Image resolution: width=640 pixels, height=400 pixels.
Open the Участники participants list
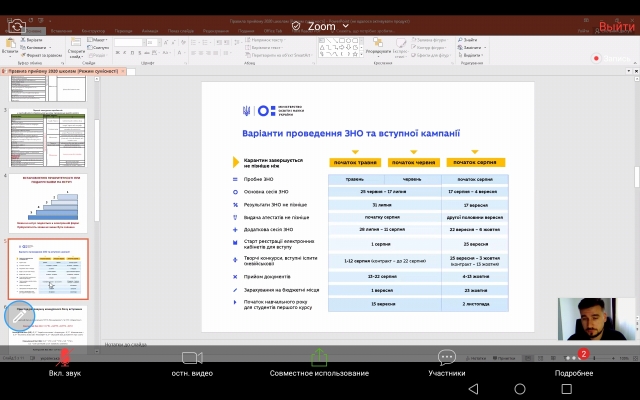pyautogui.click(x=447, y=361)
